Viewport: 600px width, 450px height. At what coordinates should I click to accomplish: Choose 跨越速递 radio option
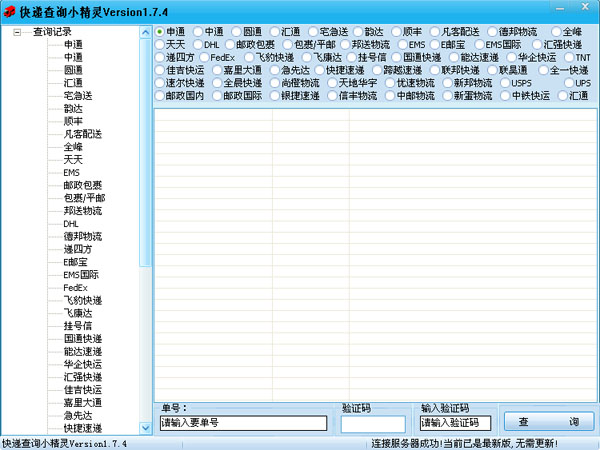(377, 70)
